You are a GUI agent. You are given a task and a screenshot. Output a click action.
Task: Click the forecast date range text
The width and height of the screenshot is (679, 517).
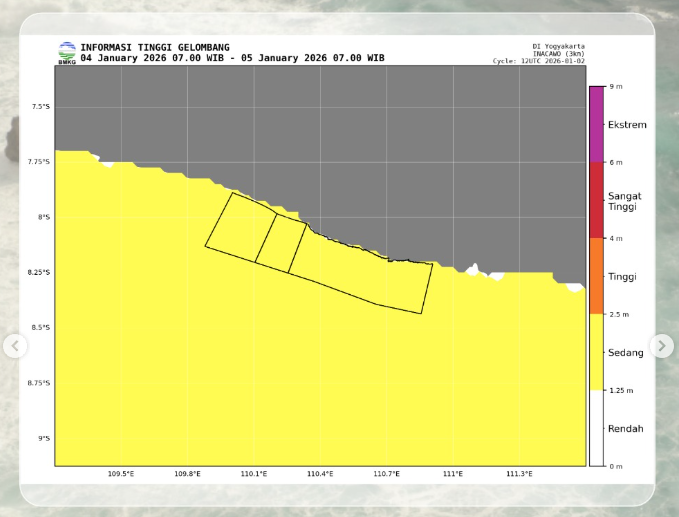point(232,58)
